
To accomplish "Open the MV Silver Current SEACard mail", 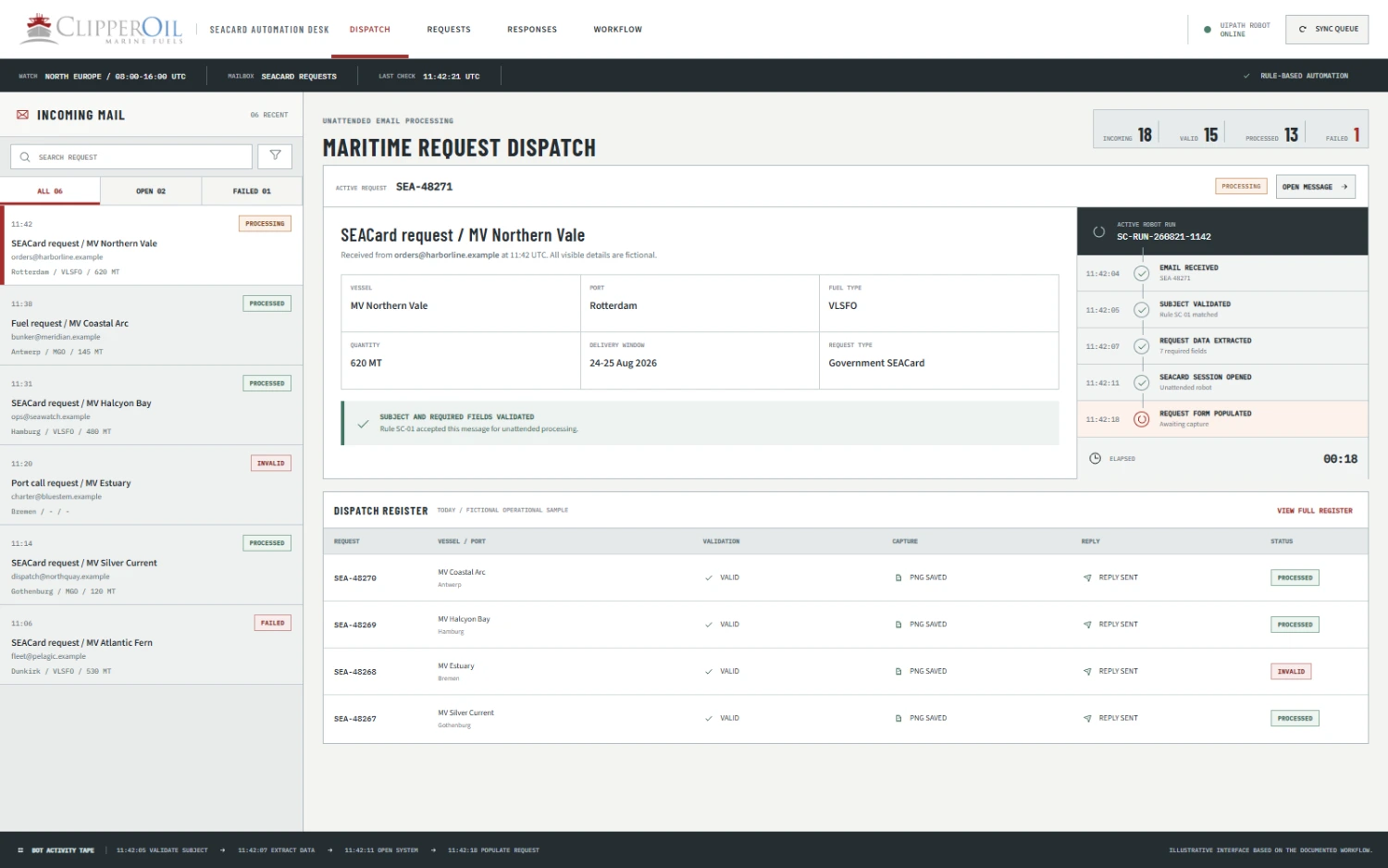I will tap(152, 564).
